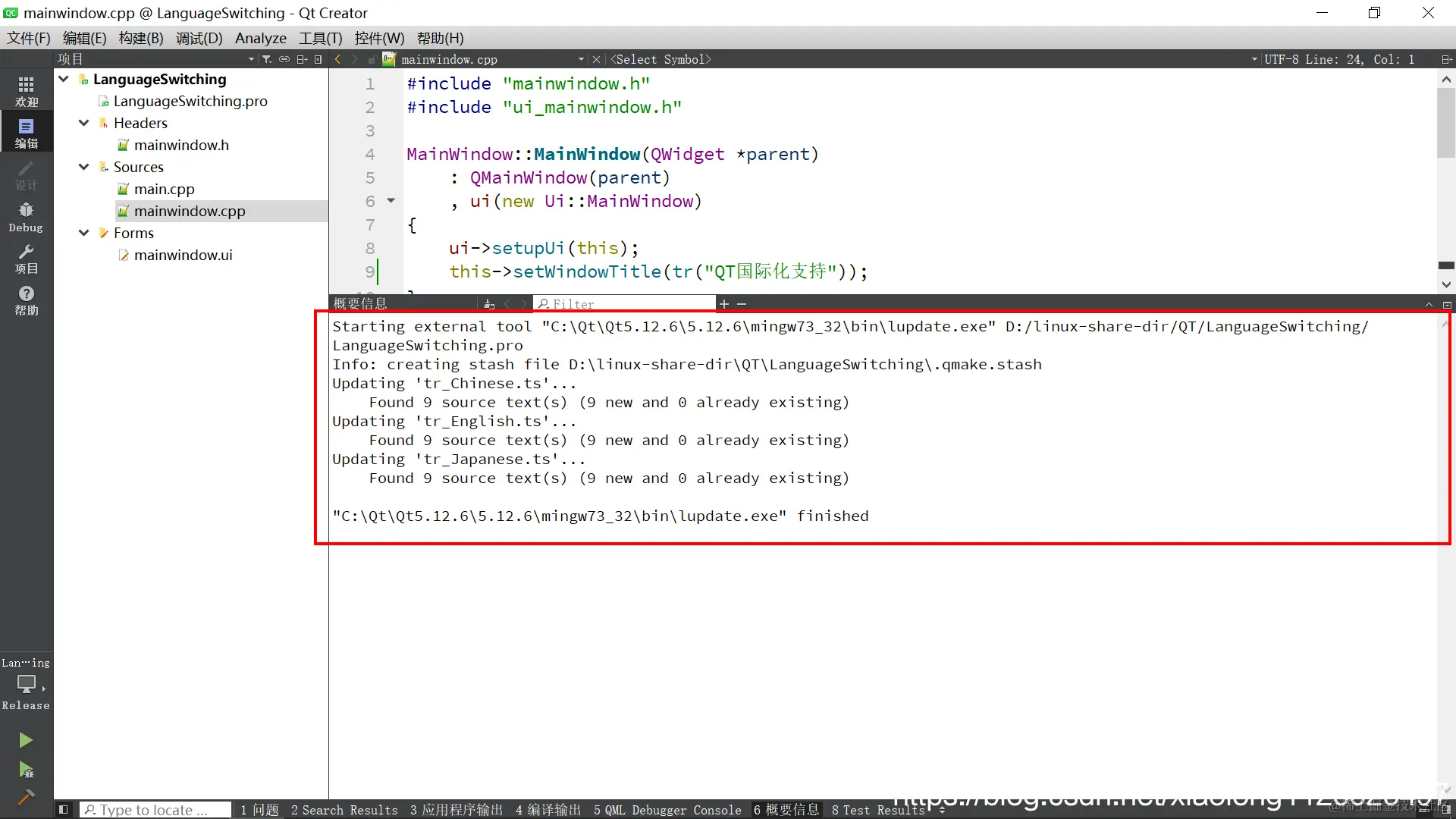Click the Build hammer icon

coord(26,797)
